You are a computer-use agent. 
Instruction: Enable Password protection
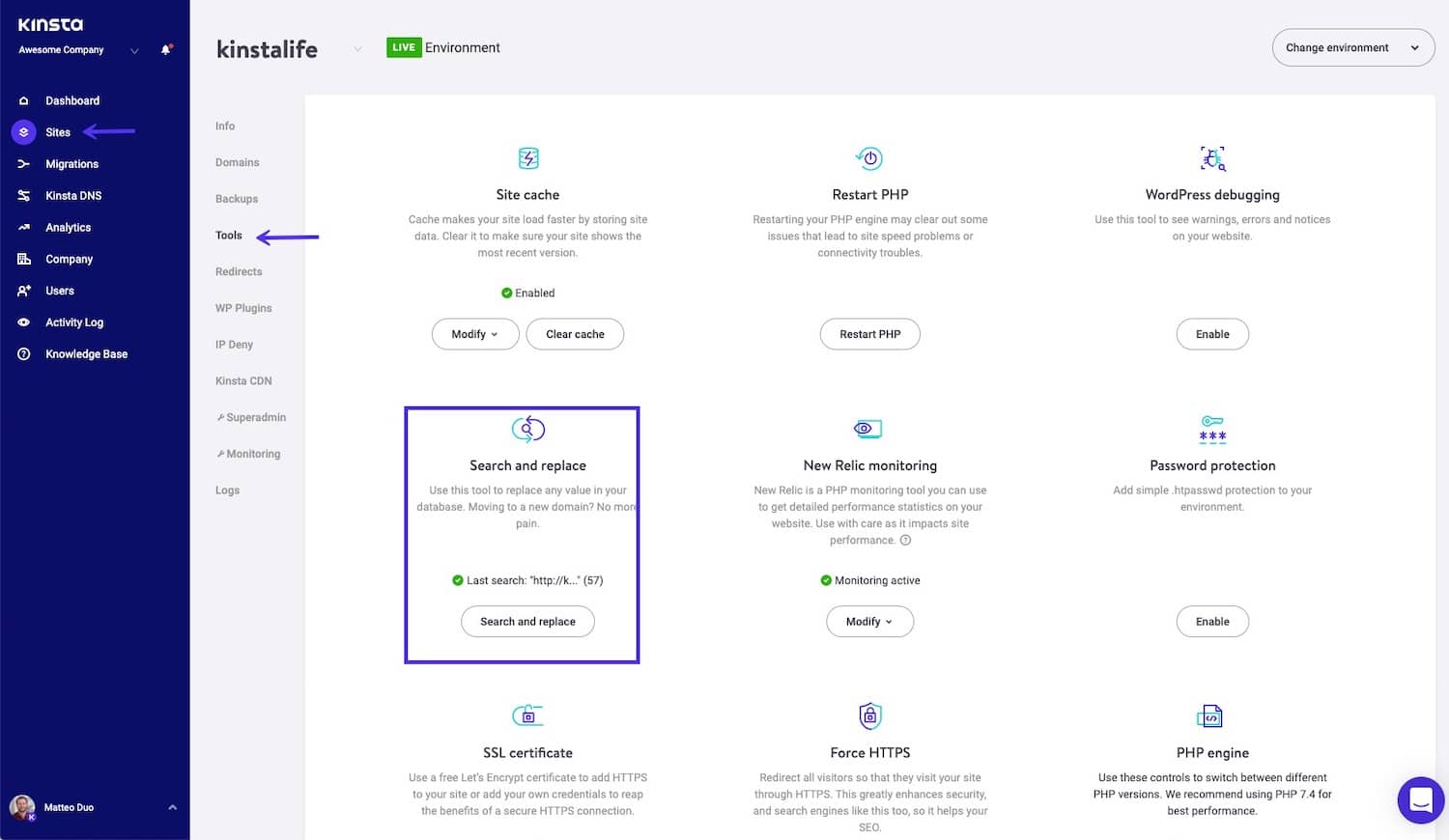click(1212, 621)
